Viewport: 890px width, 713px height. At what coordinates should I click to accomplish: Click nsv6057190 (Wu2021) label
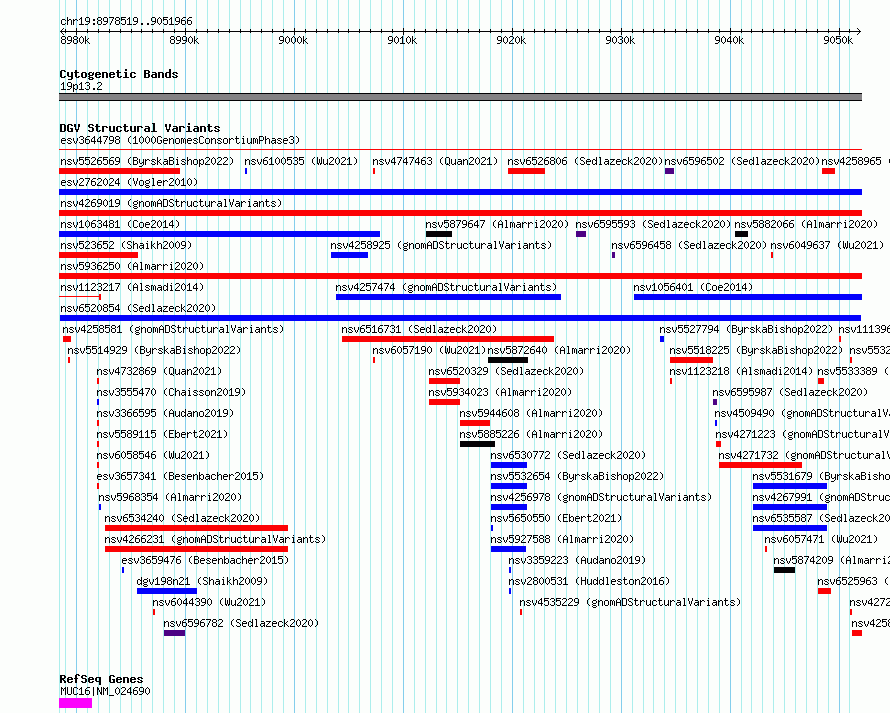coord(429,350)
